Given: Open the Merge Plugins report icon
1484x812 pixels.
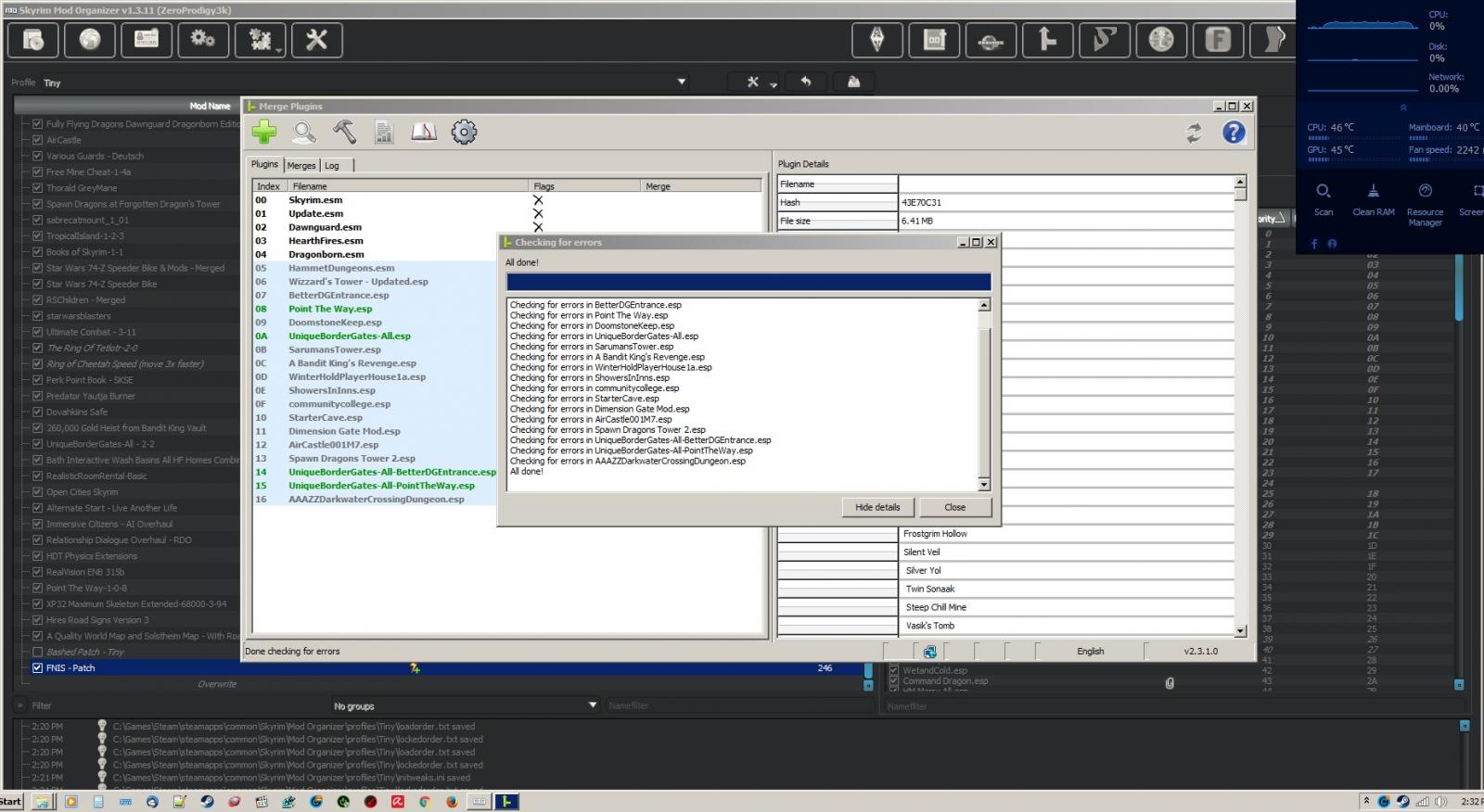Looking at the screenshot, I should click(x=384, y=133).
